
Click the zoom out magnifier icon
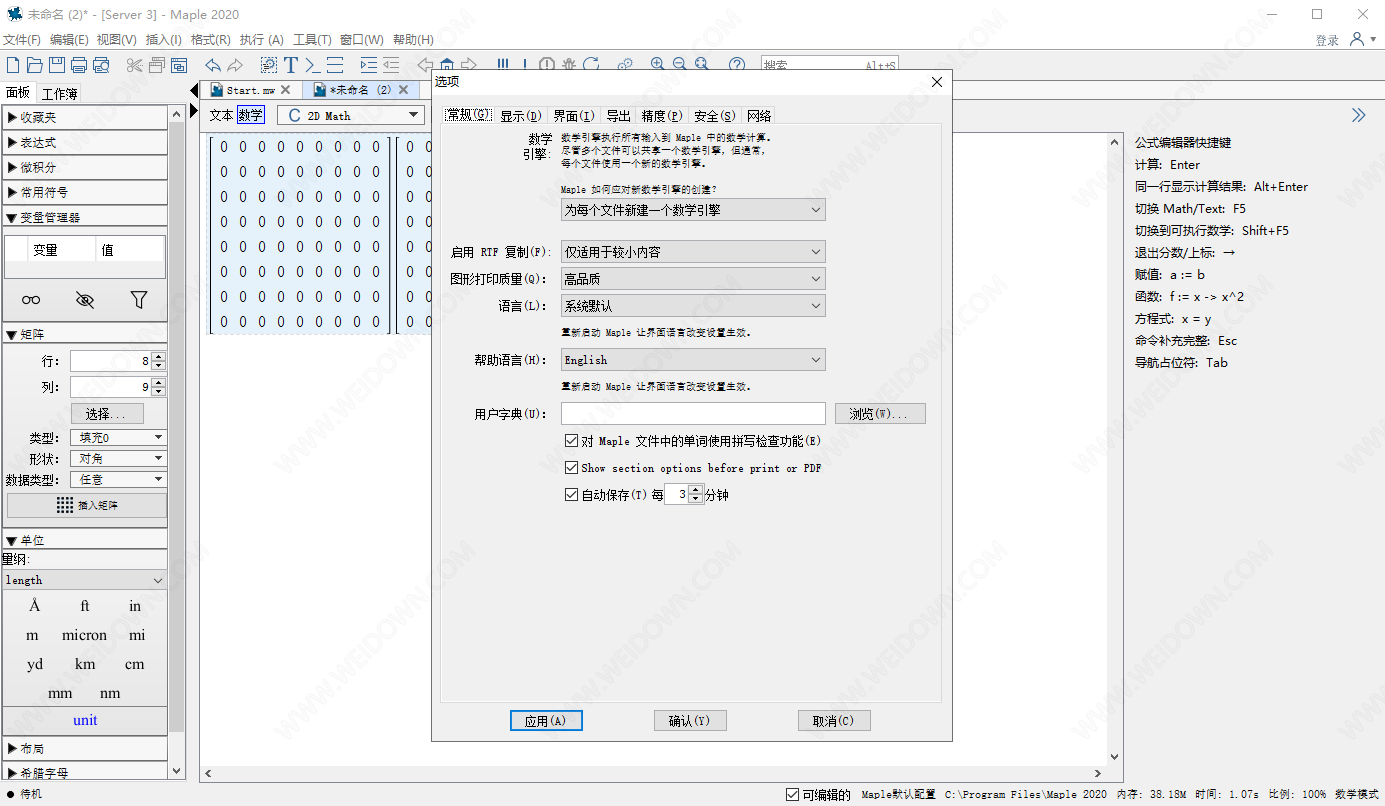pos(680,65)
